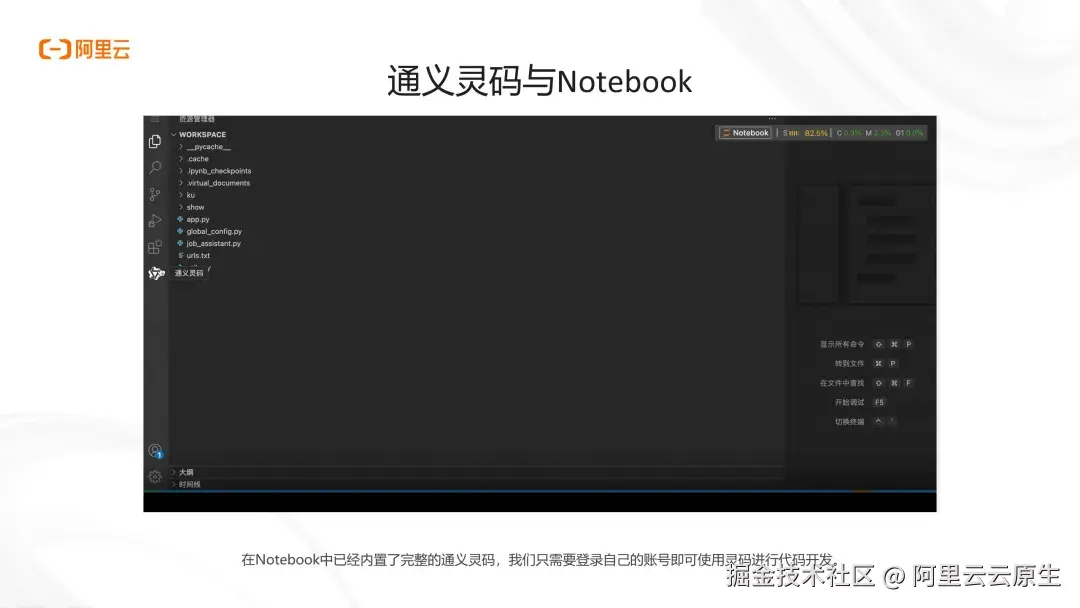The height and width of the screenshot is (608, 1080).
Task: Open the Accounts icon with badge
Action: point(156,451)
